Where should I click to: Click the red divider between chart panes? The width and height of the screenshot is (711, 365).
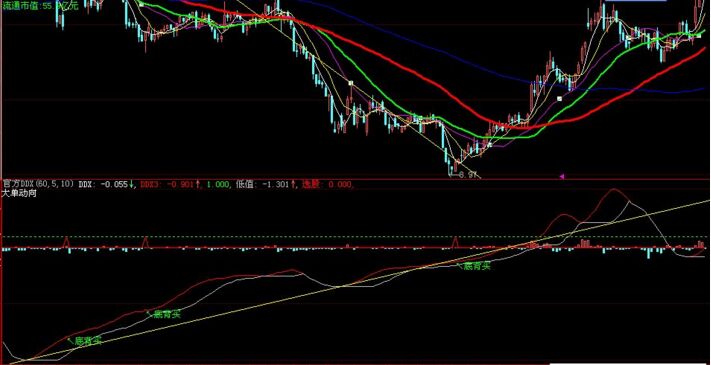[x=356, y=180]
